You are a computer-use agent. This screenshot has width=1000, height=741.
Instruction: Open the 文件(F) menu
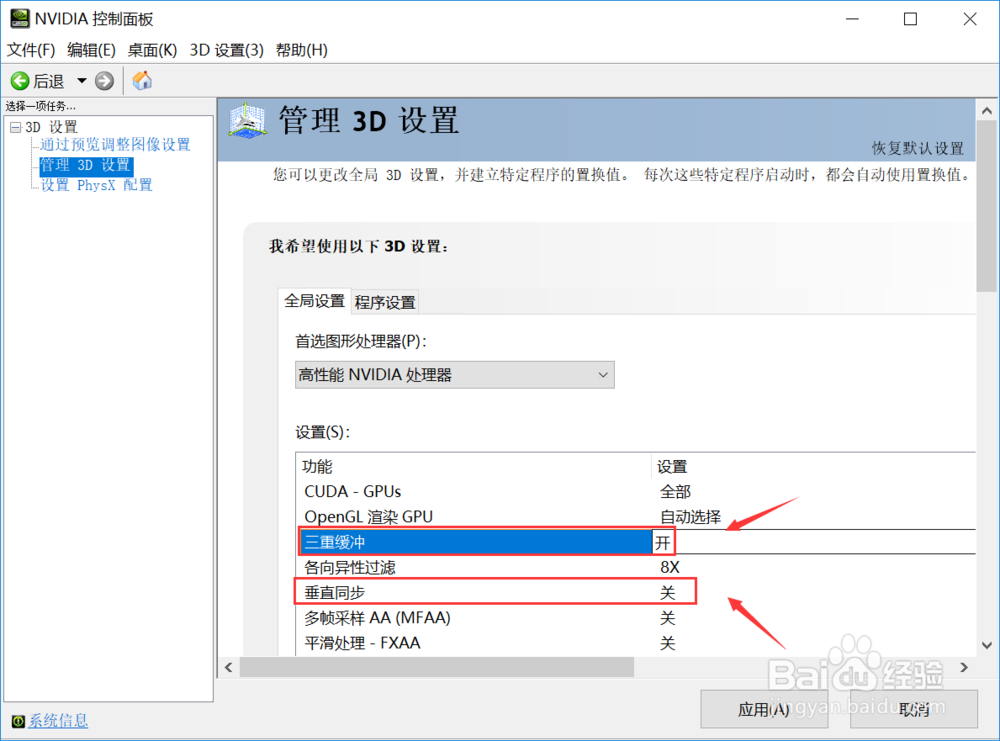(31, 50)
